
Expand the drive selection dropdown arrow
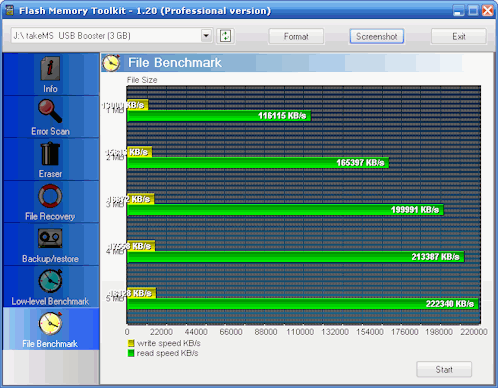pyautogui.click(x=206, y=35)
